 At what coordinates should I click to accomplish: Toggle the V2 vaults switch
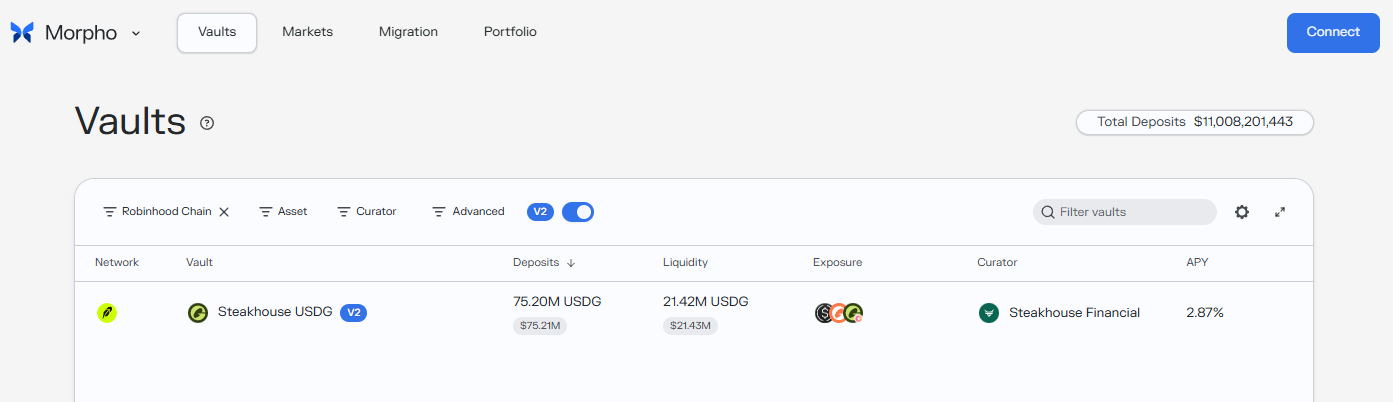pyautogui.click(x=578, y=212)
